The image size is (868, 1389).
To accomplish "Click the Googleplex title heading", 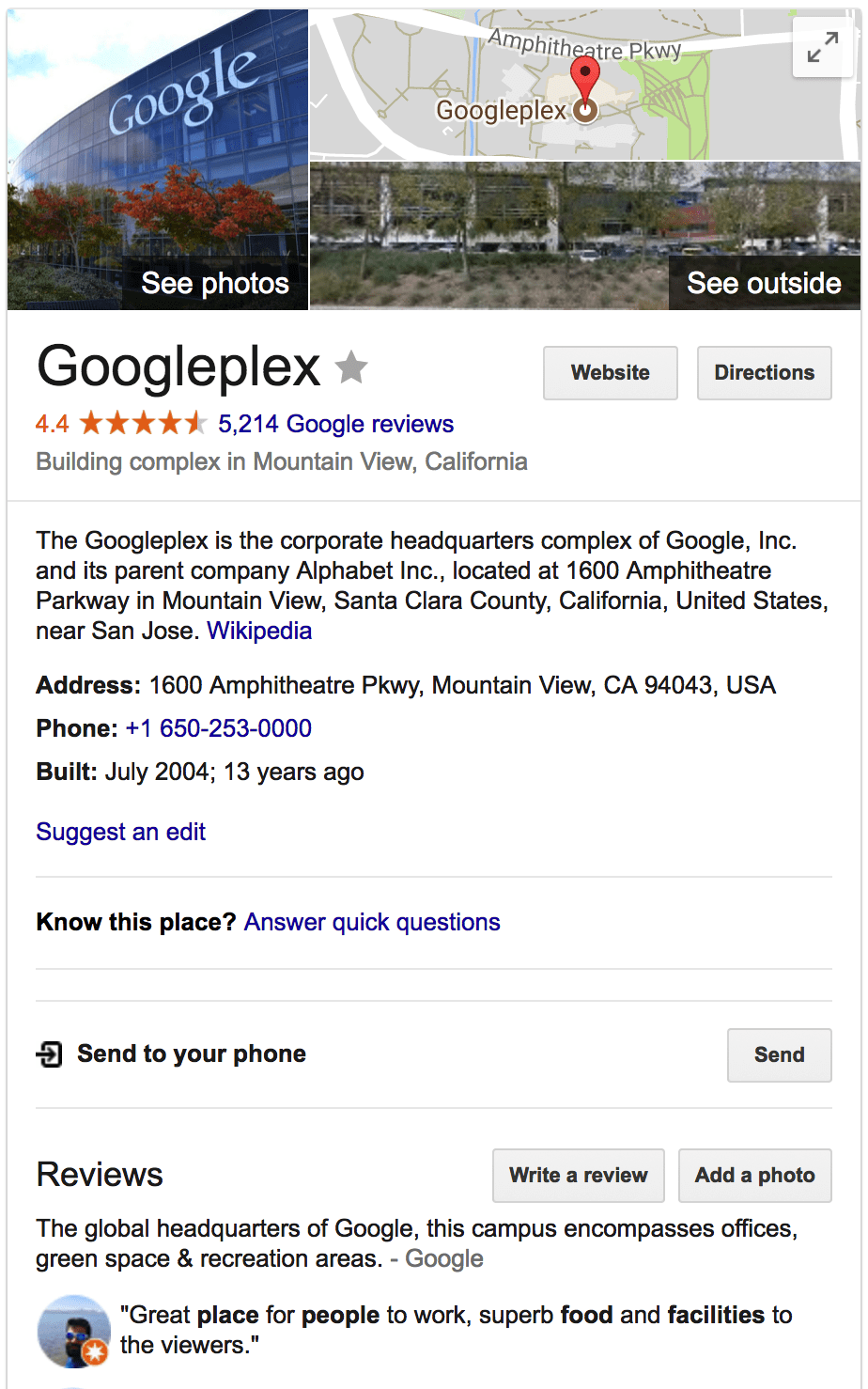I will [x=178, y=367].
